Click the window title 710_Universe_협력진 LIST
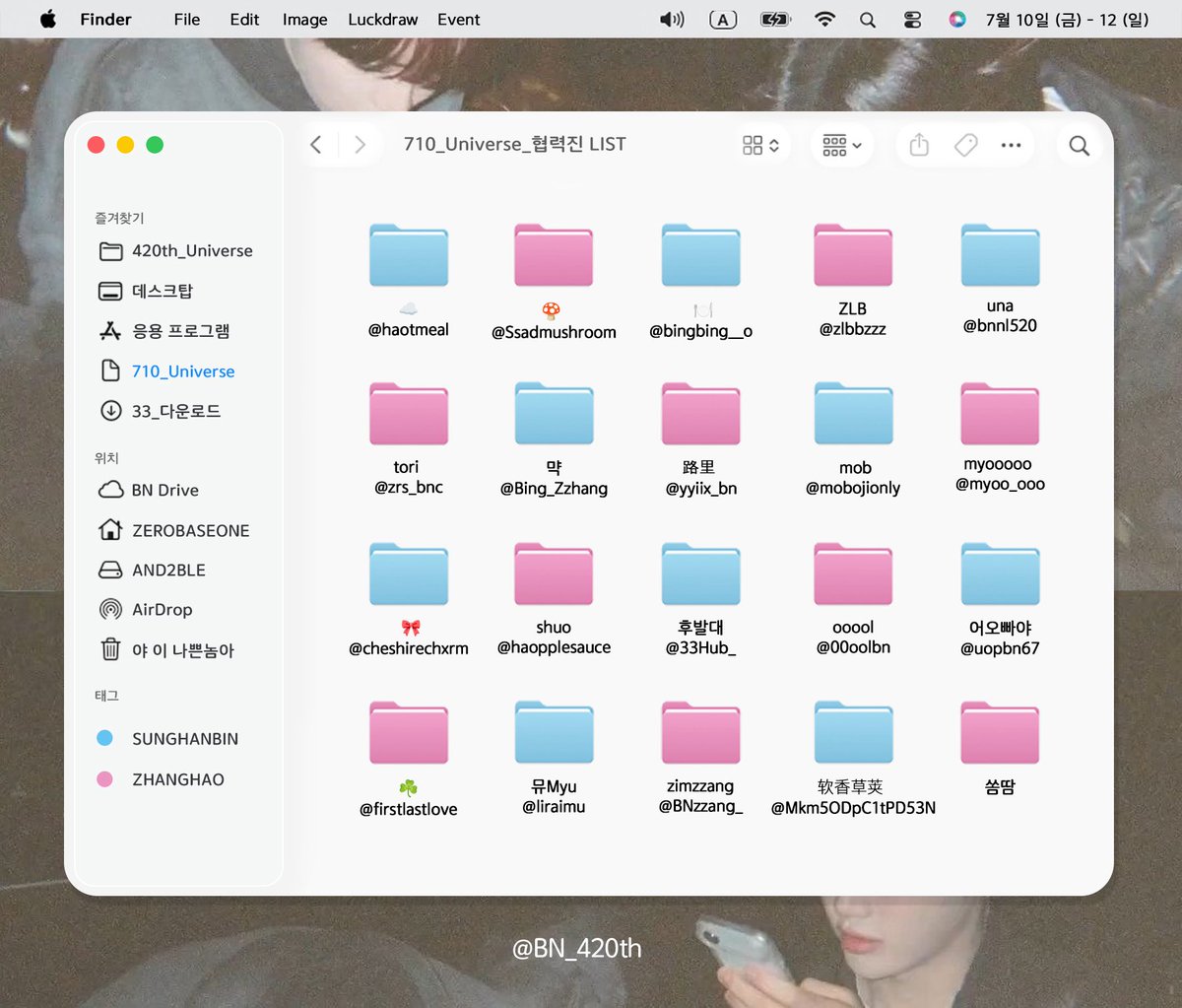The image size is (1182, 1008). pos(514,145)
